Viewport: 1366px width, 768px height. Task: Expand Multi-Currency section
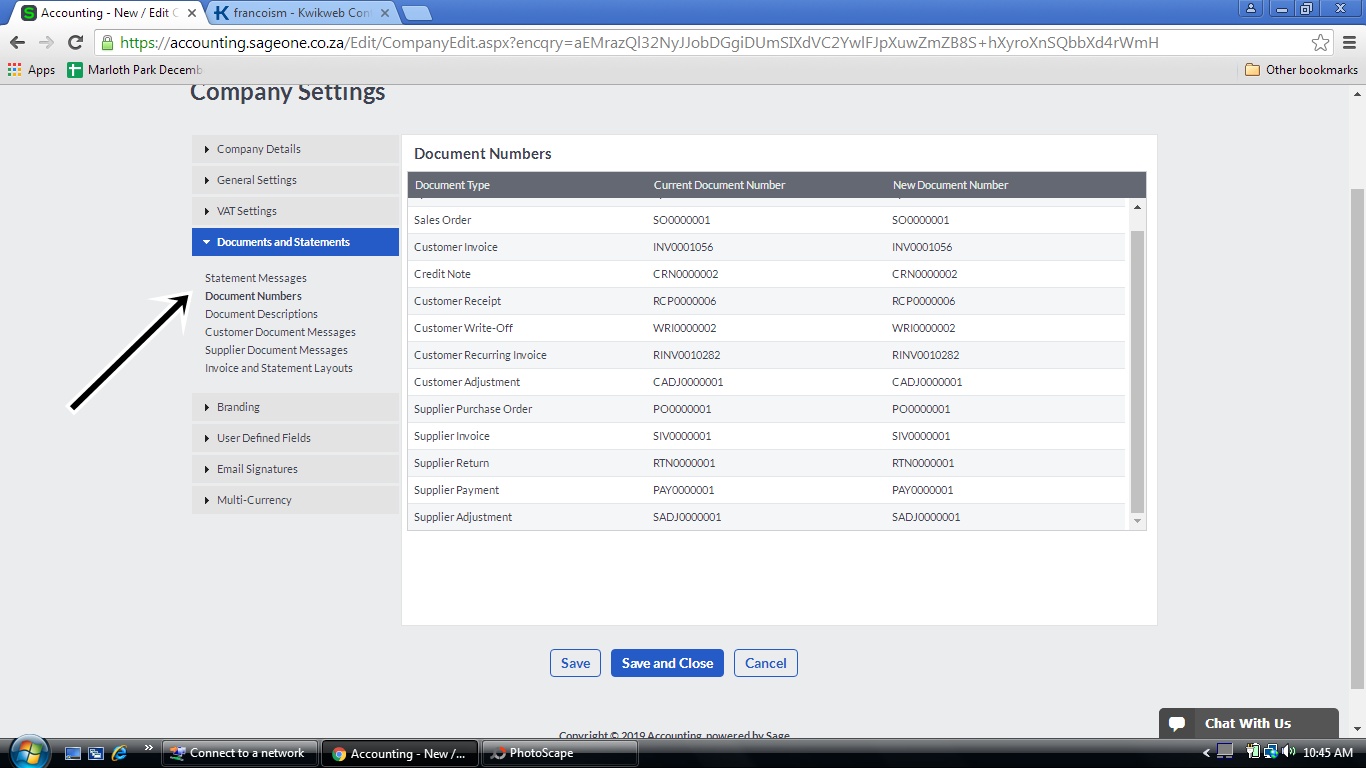(295, 500)
